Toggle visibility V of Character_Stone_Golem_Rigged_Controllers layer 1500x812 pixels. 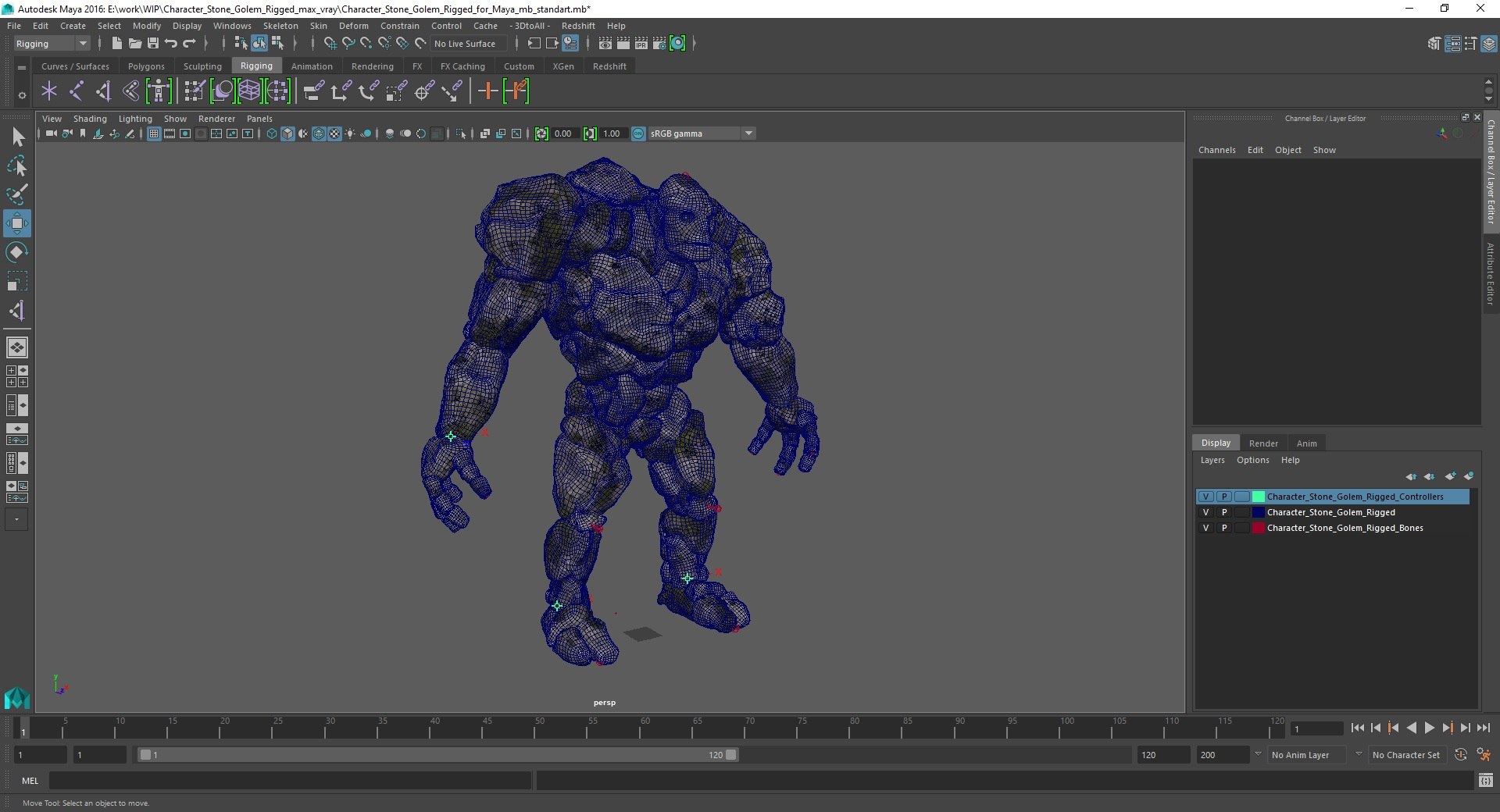coord(1205,497)
